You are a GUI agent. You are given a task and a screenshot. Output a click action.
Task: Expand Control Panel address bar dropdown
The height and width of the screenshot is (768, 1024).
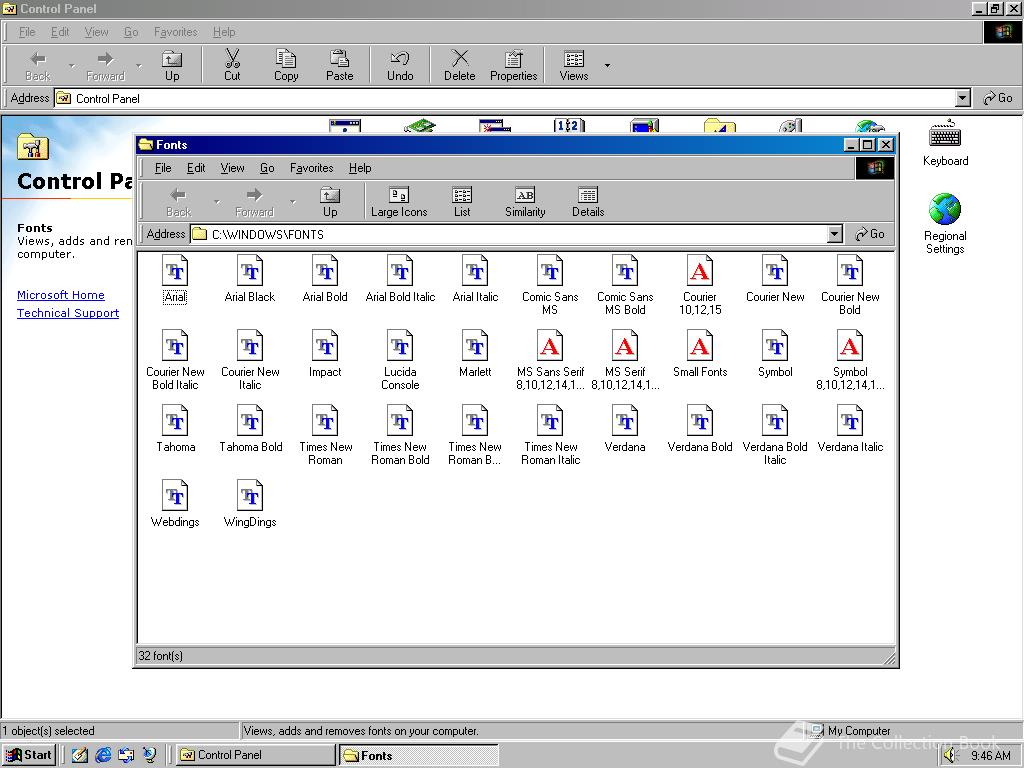tap(963, 99)
